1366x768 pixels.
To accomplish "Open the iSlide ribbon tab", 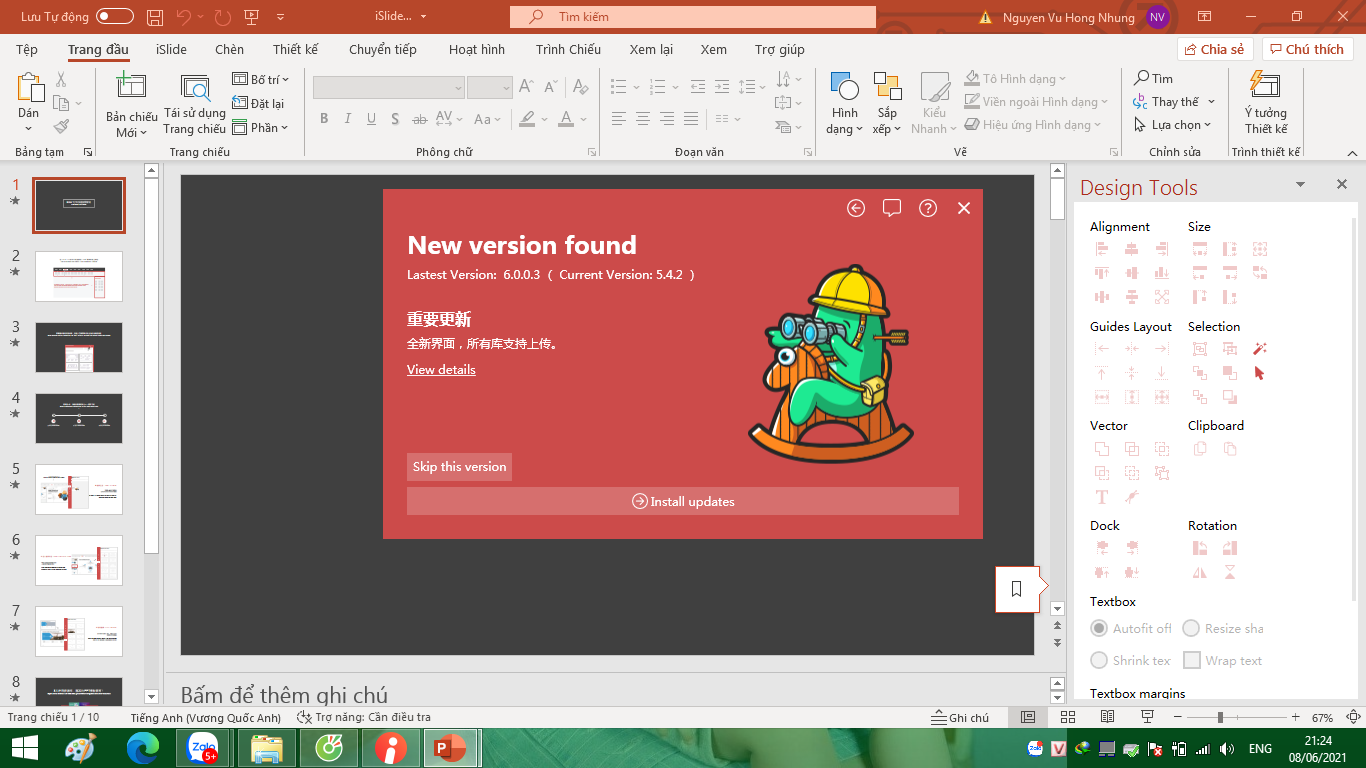I will click(x=171, y=49).
